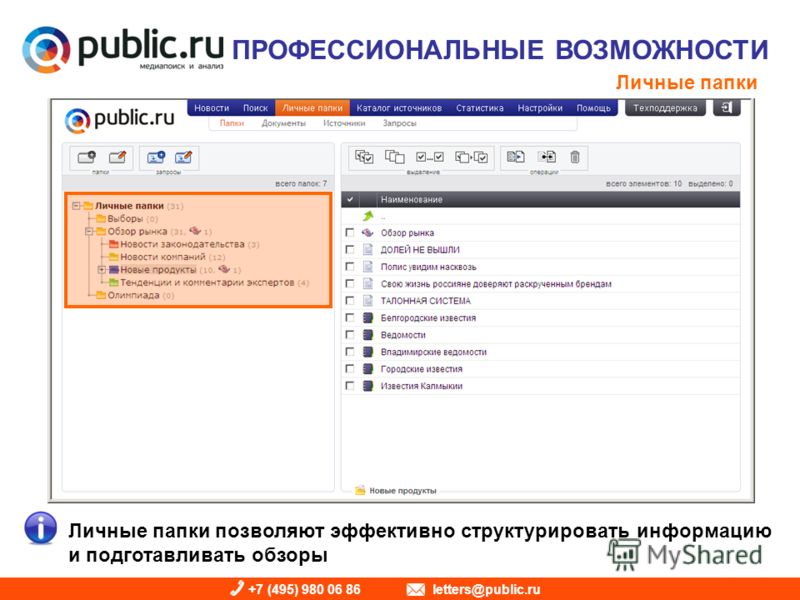This screenshot has width=800, height=600.
Task: Open the Ведомости source link
Action: [403, 335]
